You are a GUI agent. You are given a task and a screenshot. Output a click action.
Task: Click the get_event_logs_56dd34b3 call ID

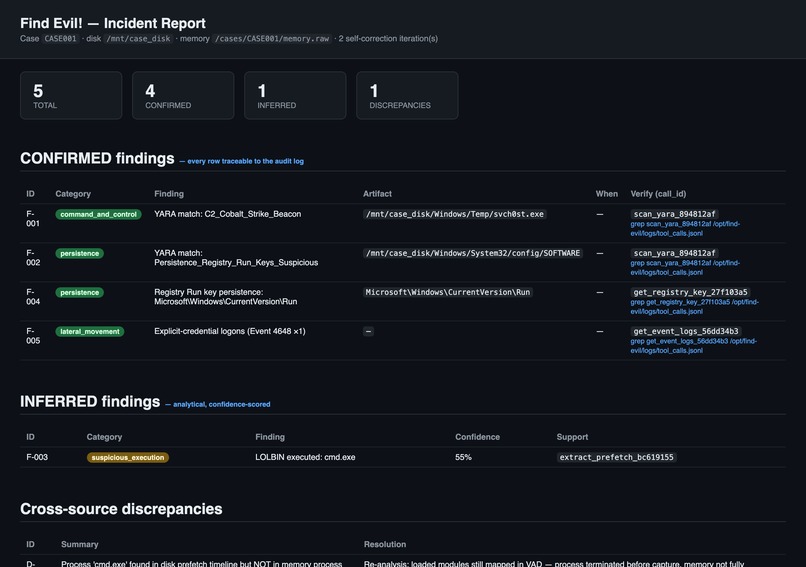tap(686, 332)
